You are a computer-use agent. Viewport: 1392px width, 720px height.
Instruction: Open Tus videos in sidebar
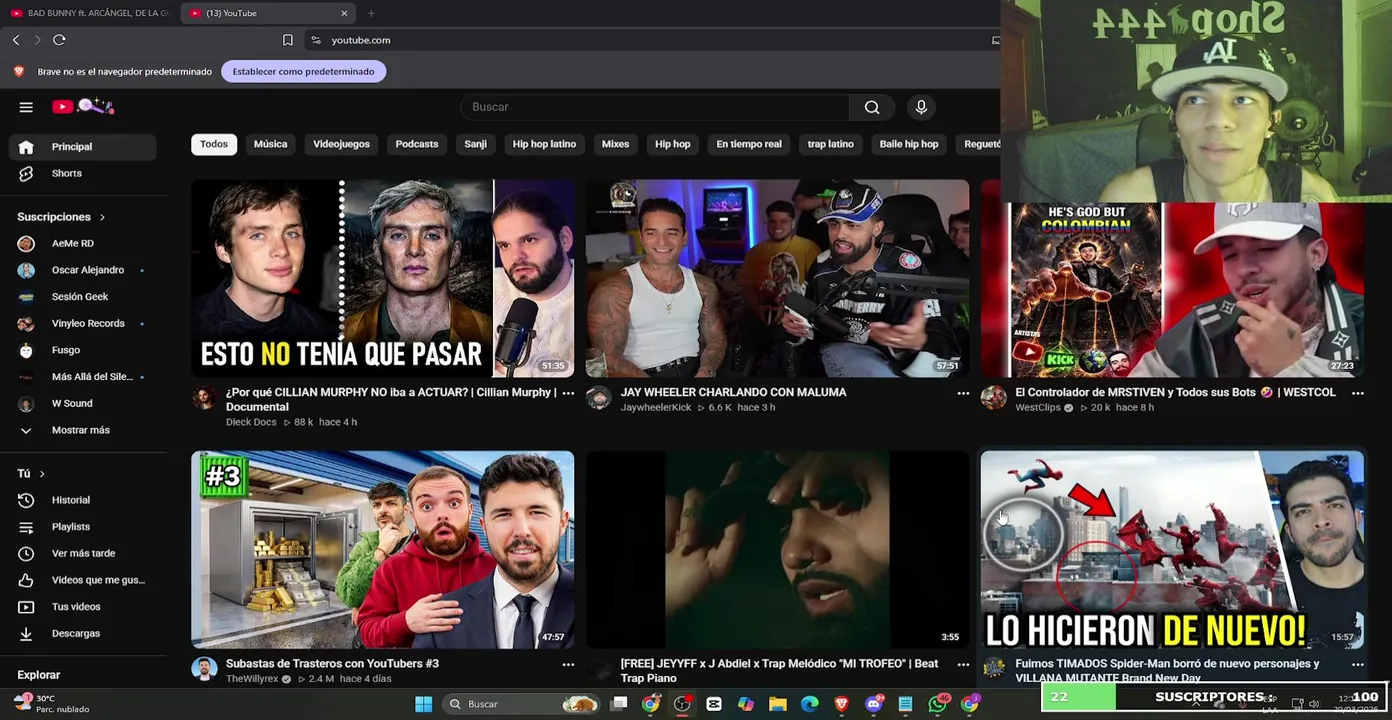(83, 607)
